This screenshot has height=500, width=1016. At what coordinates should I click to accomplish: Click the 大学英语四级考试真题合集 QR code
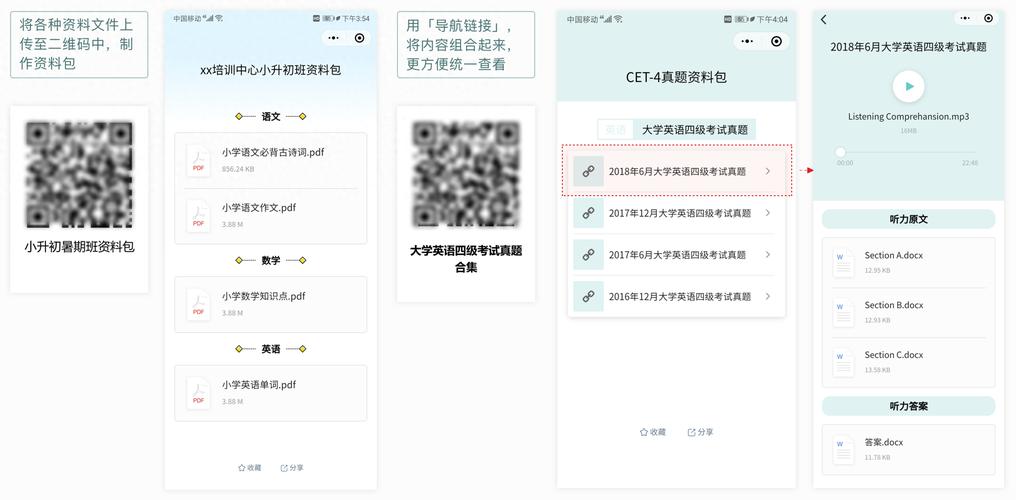pos(466,174)
